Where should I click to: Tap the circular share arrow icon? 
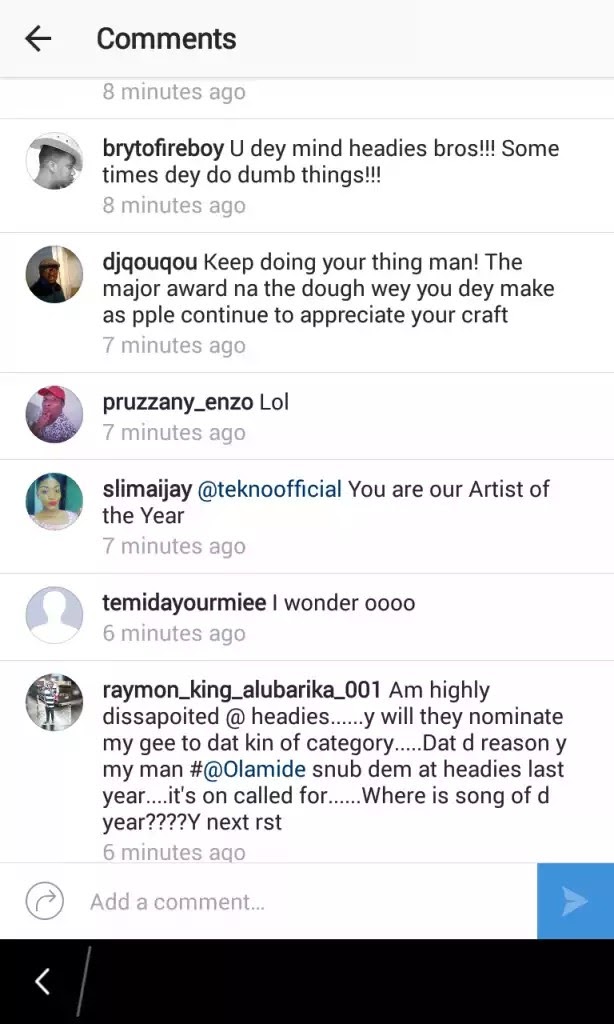pyautogui.click(x=45, y=901)
